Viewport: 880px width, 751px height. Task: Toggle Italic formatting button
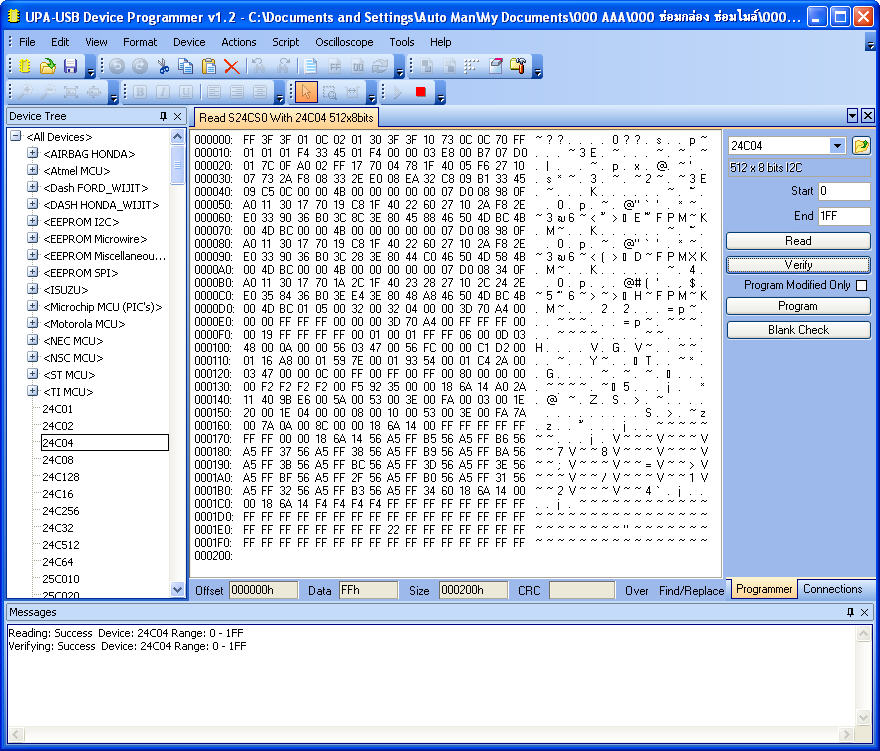pos(163,92)
